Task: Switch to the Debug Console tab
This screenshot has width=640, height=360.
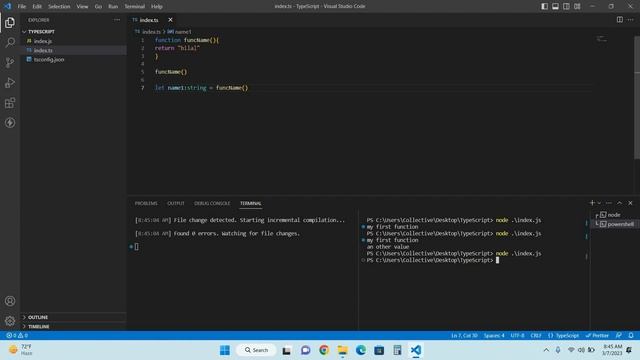Action: 212,203
